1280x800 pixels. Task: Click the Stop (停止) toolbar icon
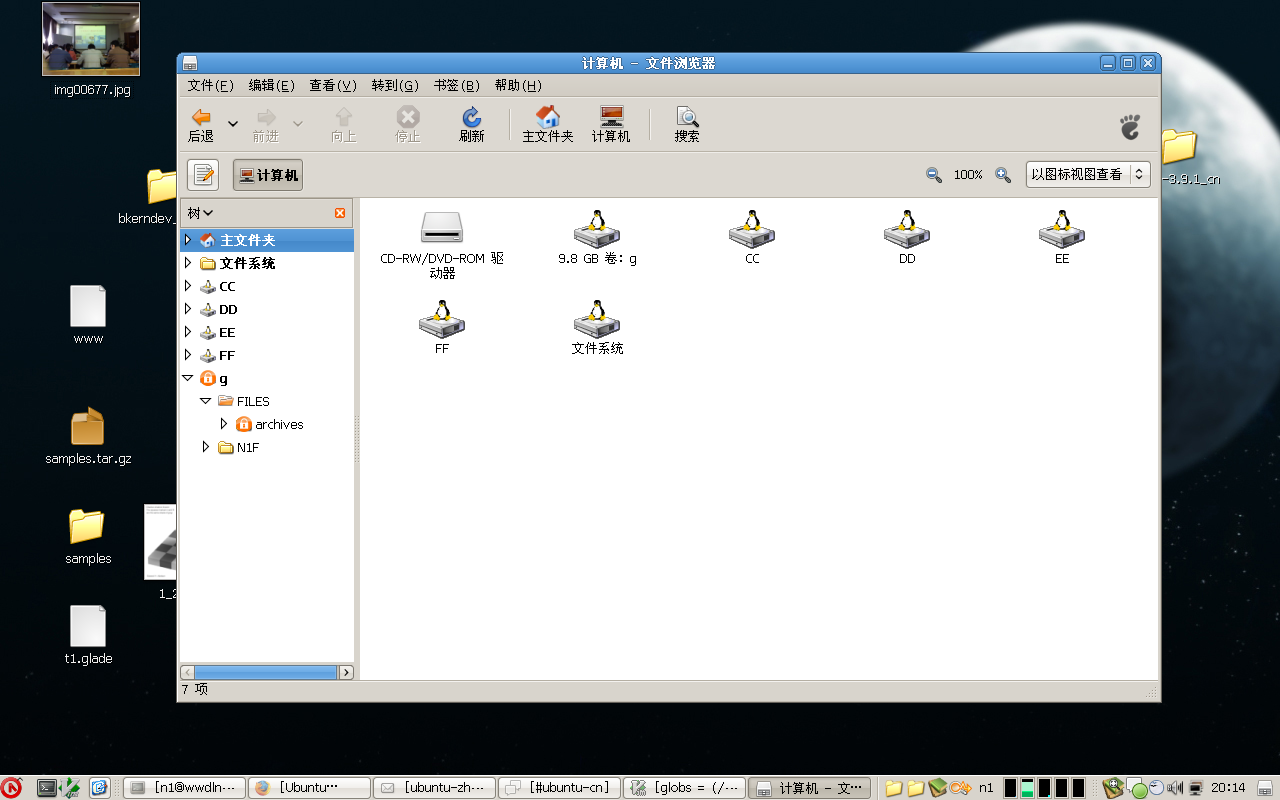[408, 117]
